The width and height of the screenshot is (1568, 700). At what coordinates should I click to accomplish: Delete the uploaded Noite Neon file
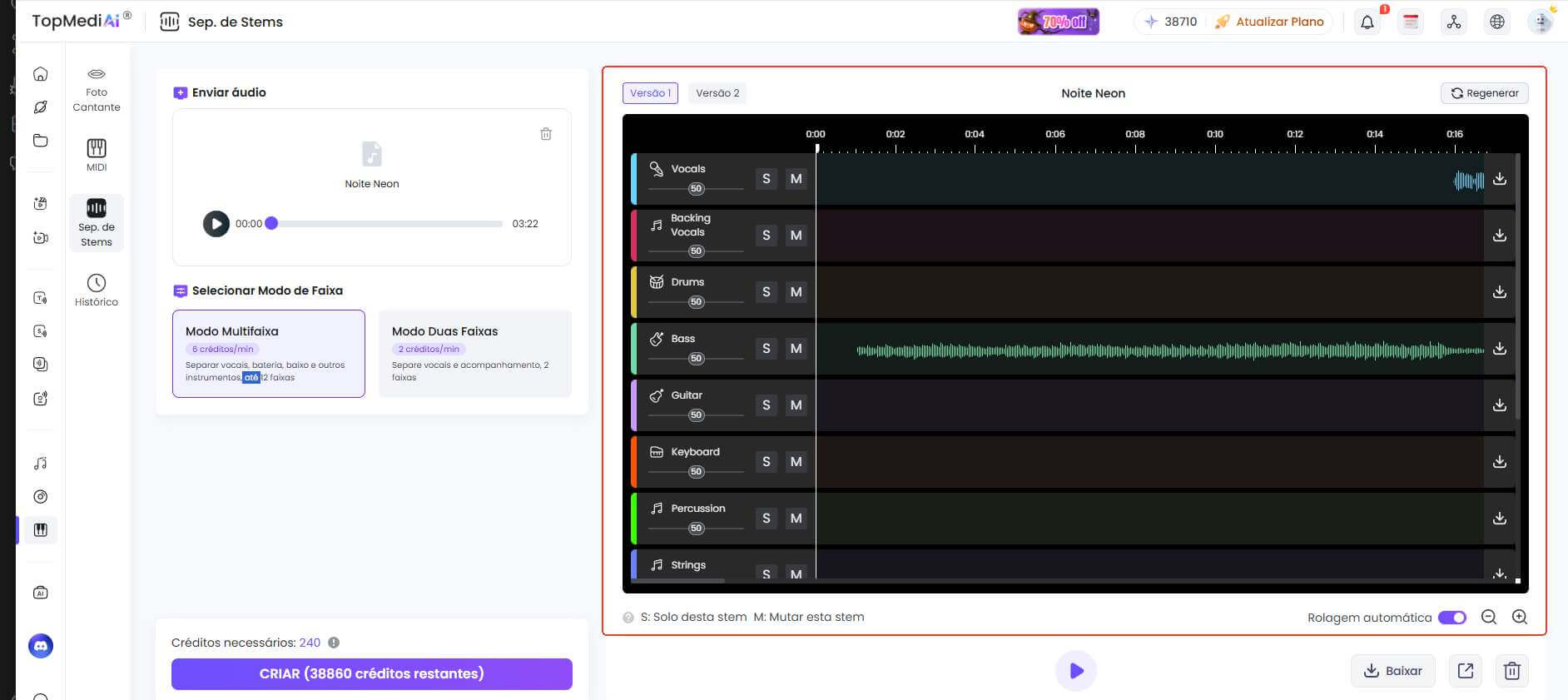(546, 134)
